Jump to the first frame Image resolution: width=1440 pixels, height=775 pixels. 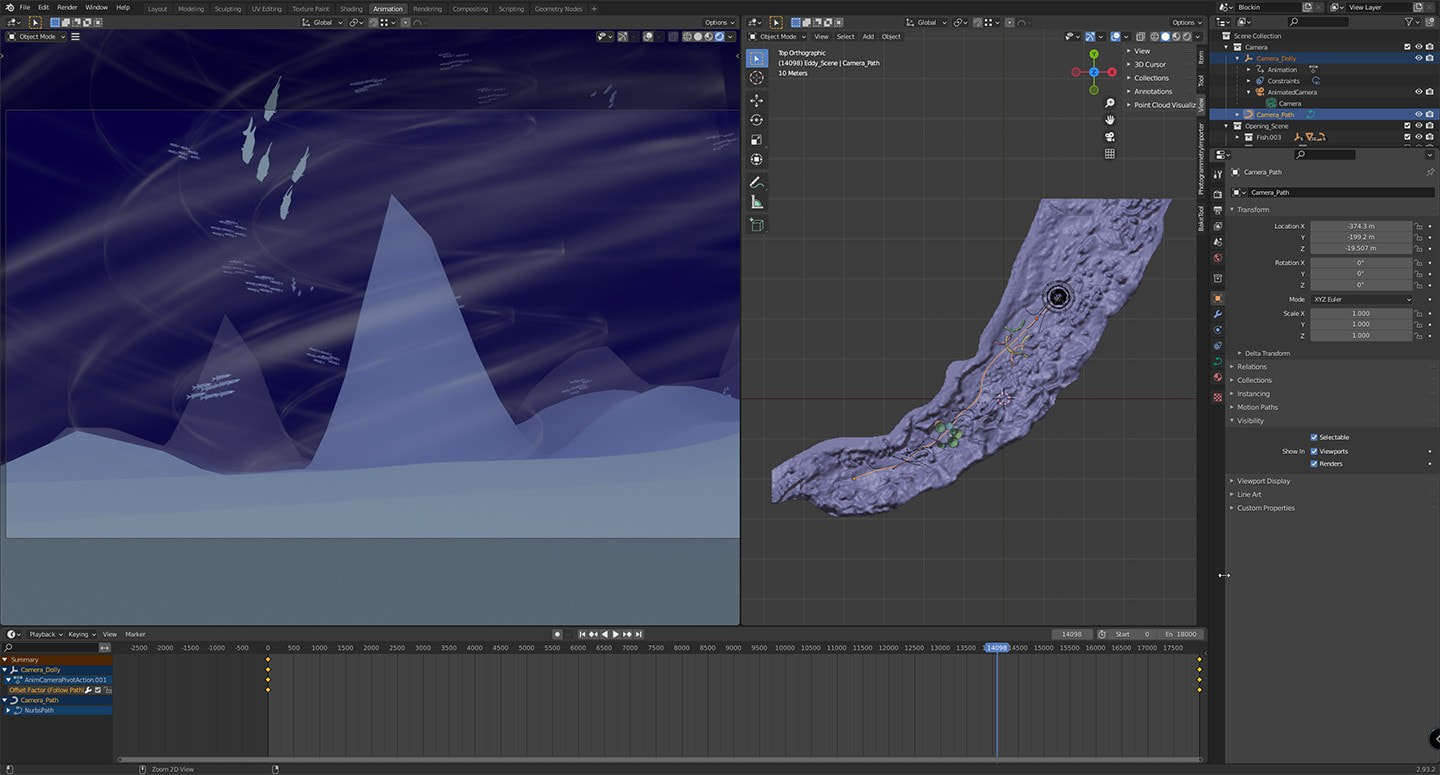point(582,634)
